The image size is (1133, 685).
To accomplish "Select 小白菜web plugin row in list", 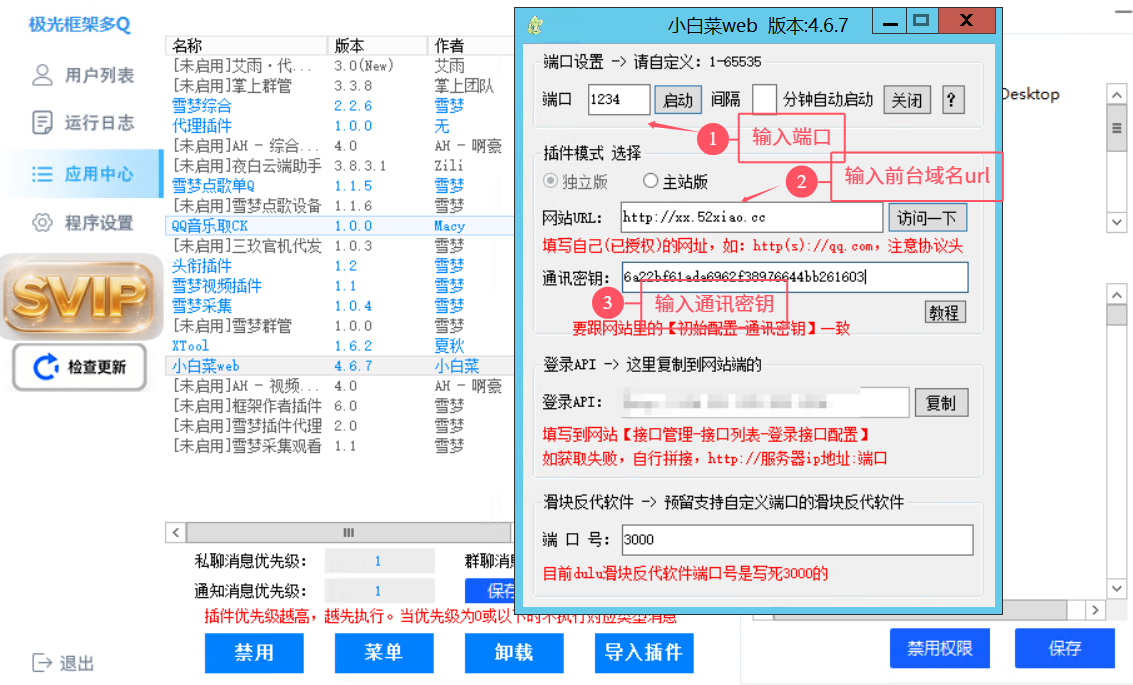I will [x=205, y=366].
